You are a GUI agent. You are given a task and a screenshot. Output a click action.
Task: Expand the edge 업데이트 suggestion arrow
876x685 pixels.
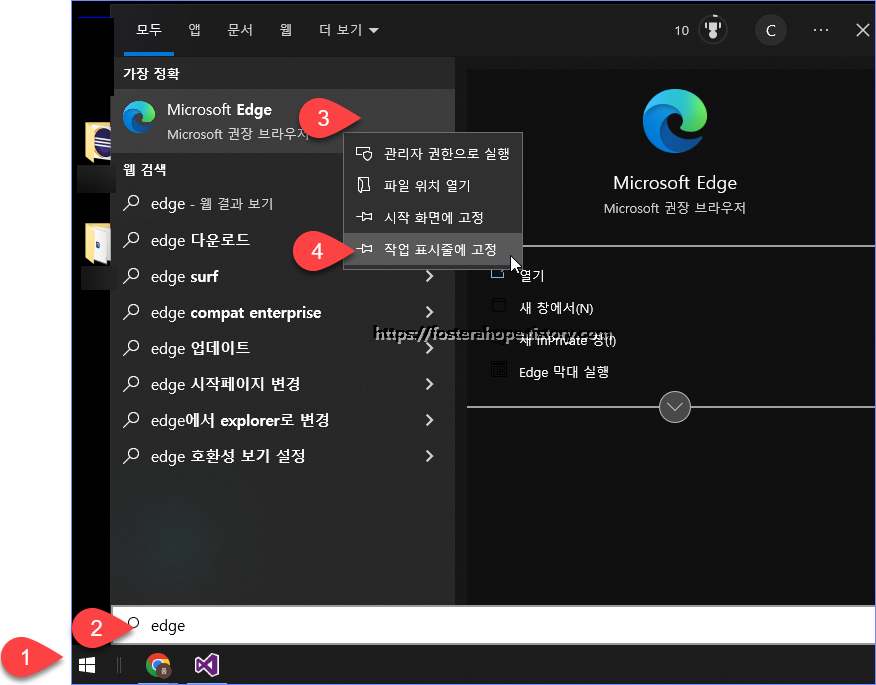coord(429,348)
